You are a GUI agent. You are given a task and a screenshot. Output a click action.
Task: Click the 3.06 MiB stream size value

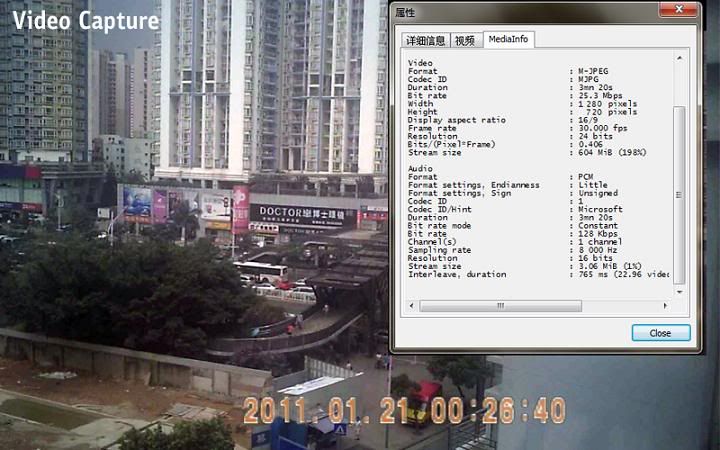(610, 266)
